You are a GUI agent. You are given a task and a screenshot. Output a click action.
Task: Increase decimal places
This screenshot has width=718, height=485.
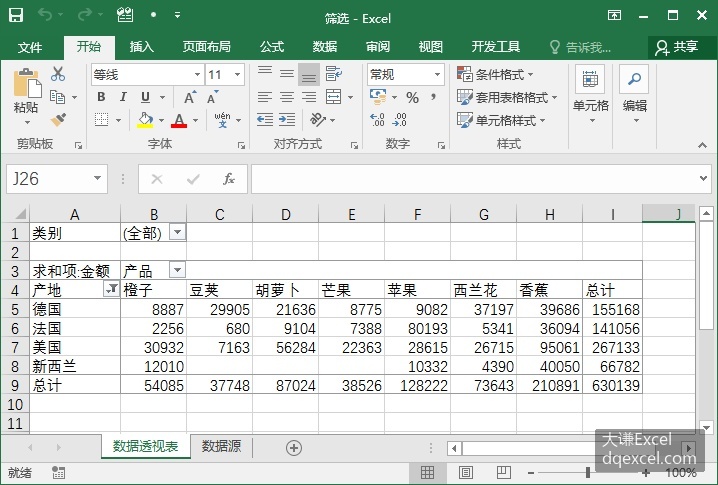click(x=378, y=120)
